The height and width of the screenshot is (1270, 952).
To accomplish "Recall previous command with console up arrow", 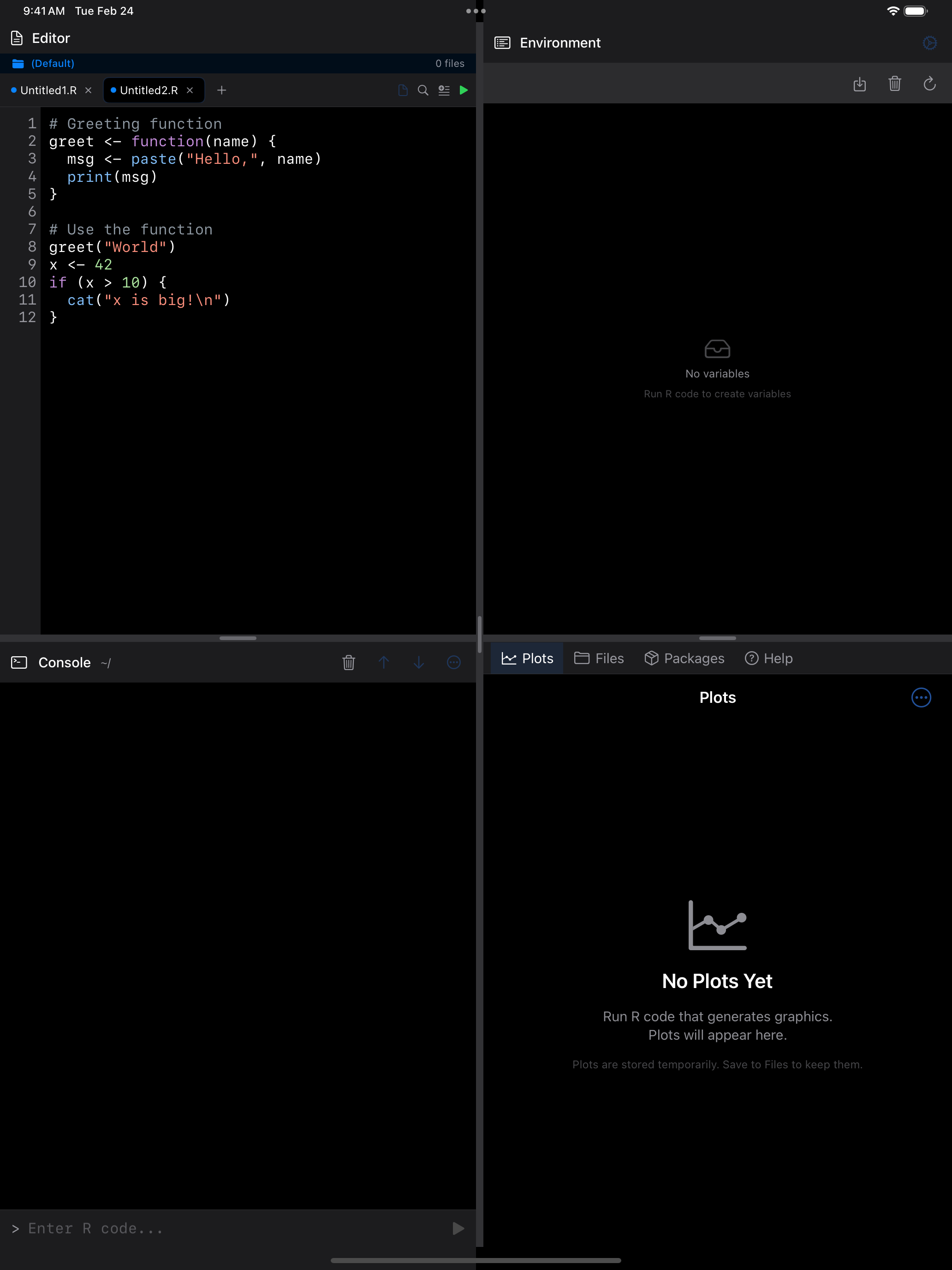I will [x=384, y=663].
